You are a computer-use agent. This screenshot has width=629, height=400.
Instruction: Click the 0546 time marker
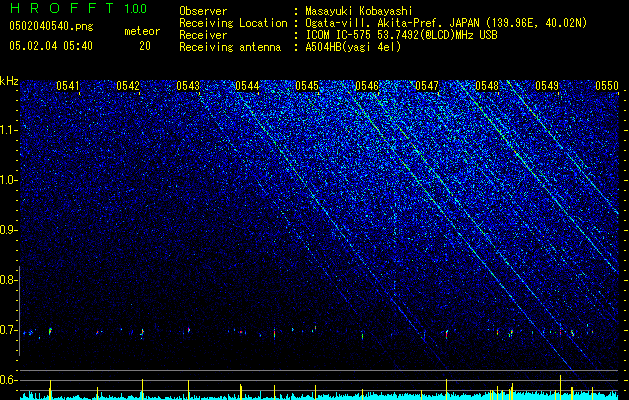[367, 86]
